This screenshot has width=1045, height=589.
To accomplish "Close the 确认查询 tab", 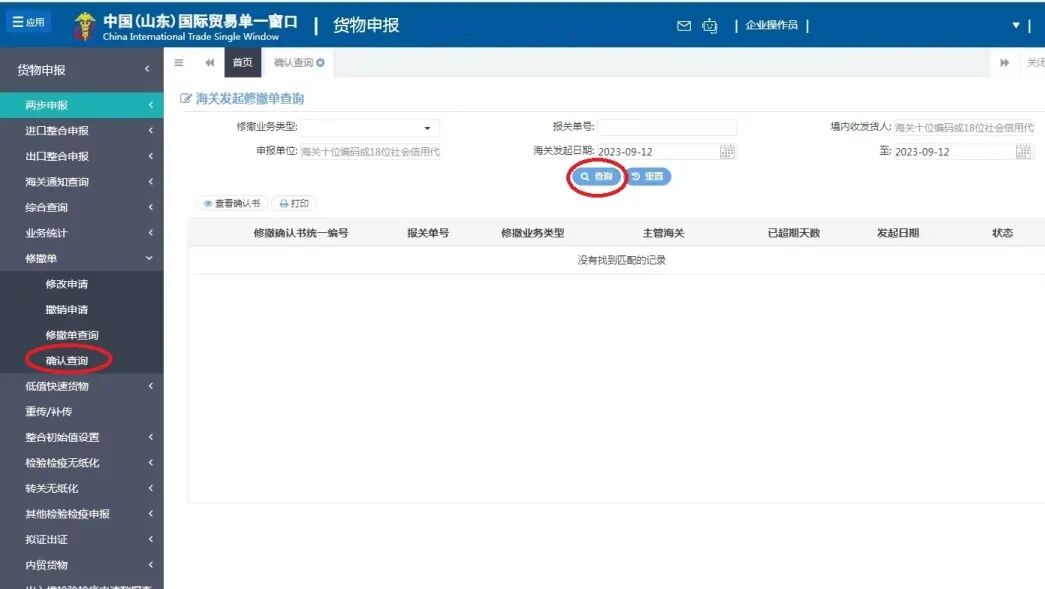I will [x=321, y=63].
